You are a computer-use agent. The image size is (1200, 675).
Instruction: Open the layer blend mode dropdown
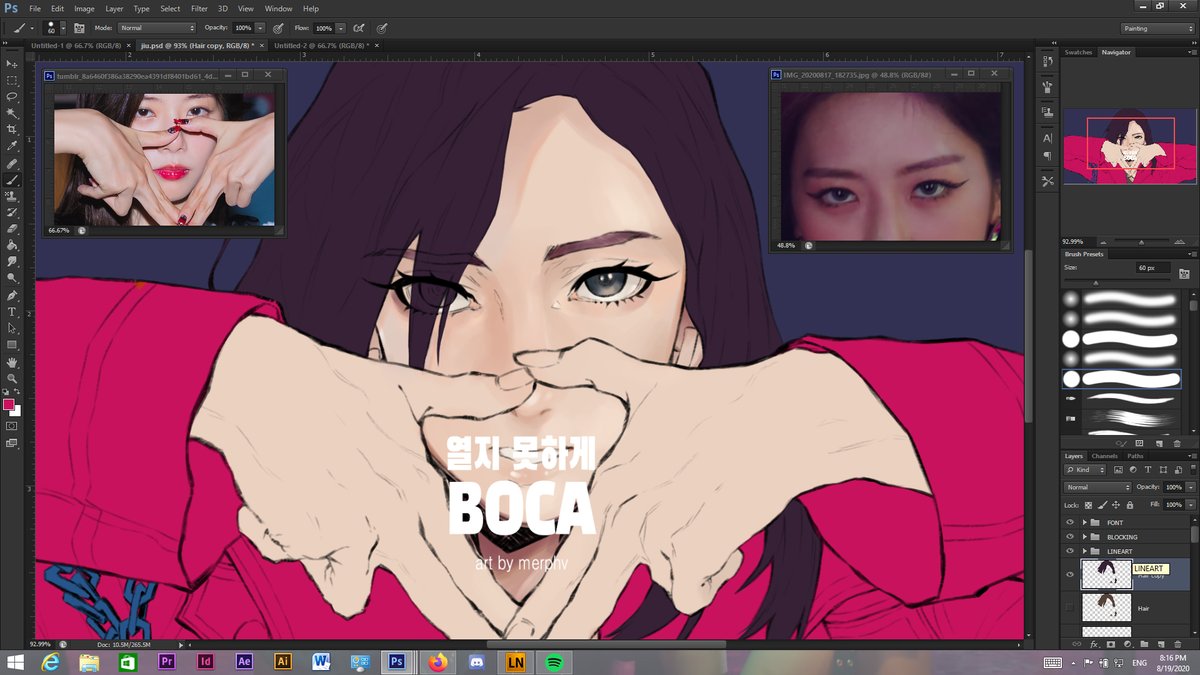(x=1098, y=487)
